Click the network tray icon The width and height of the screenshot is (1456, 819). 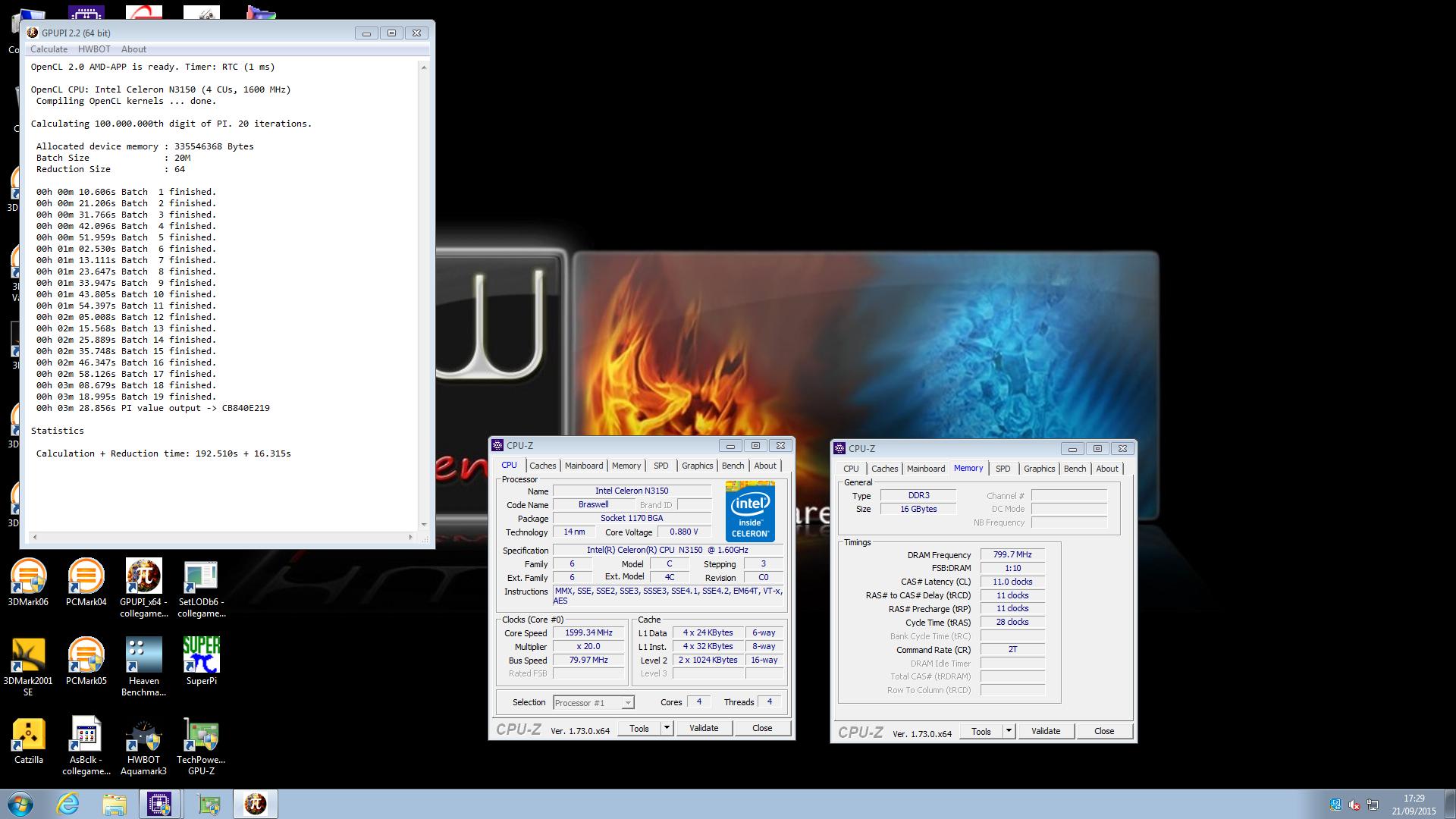point(1373,805)
